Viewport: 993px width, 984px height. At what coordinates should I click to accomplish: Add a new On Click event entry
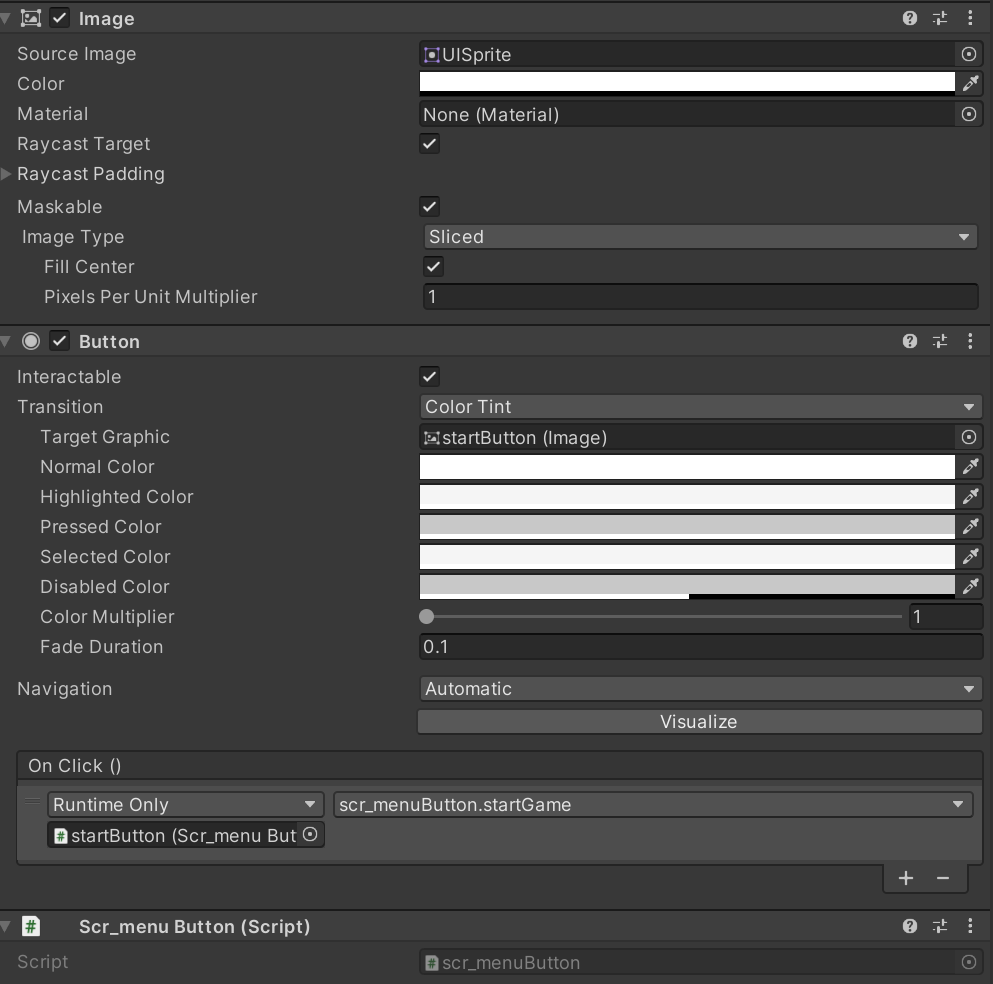coord(906,878)
